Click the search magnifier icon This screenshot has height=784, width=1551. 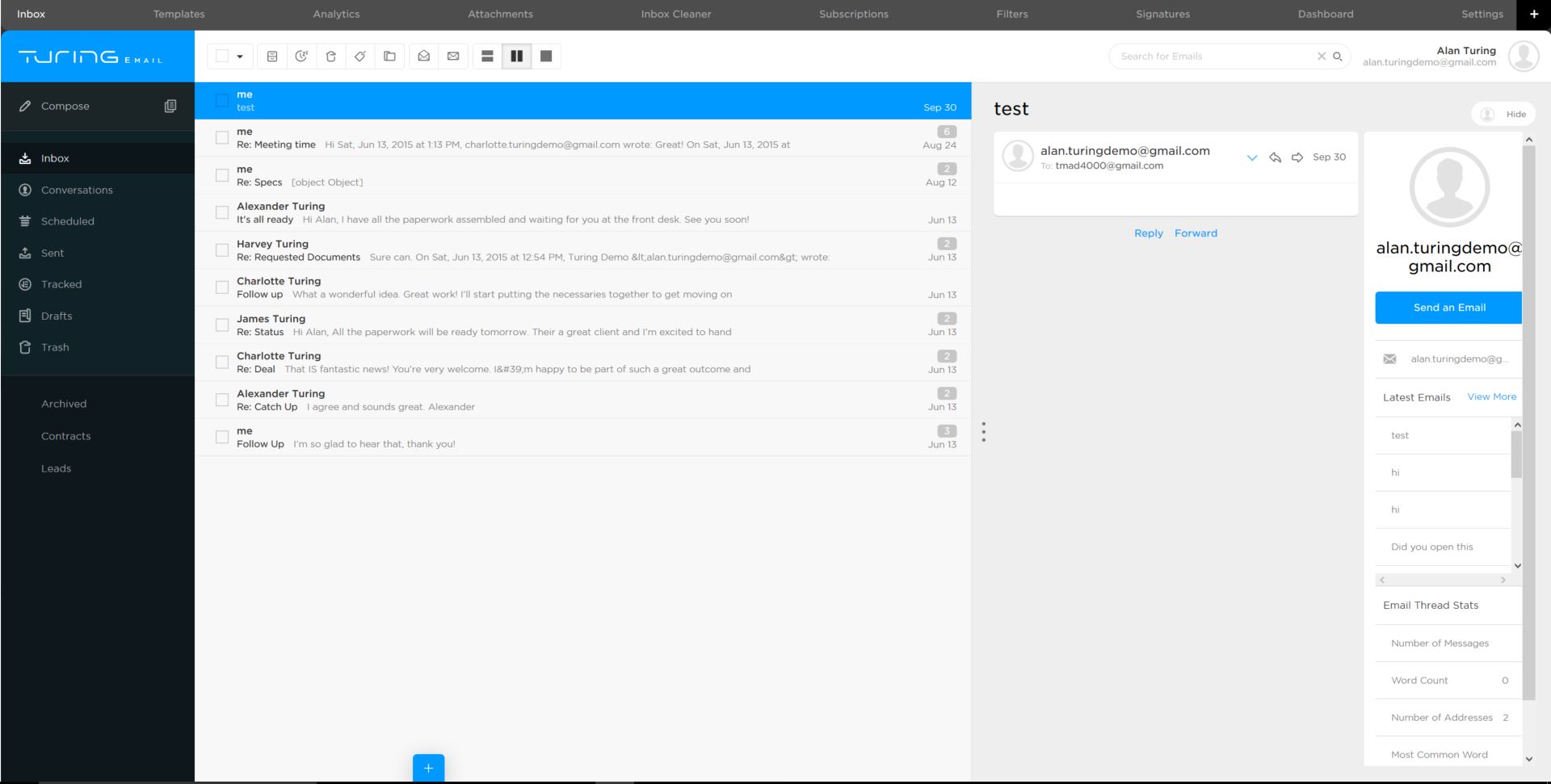point(1338,57)
